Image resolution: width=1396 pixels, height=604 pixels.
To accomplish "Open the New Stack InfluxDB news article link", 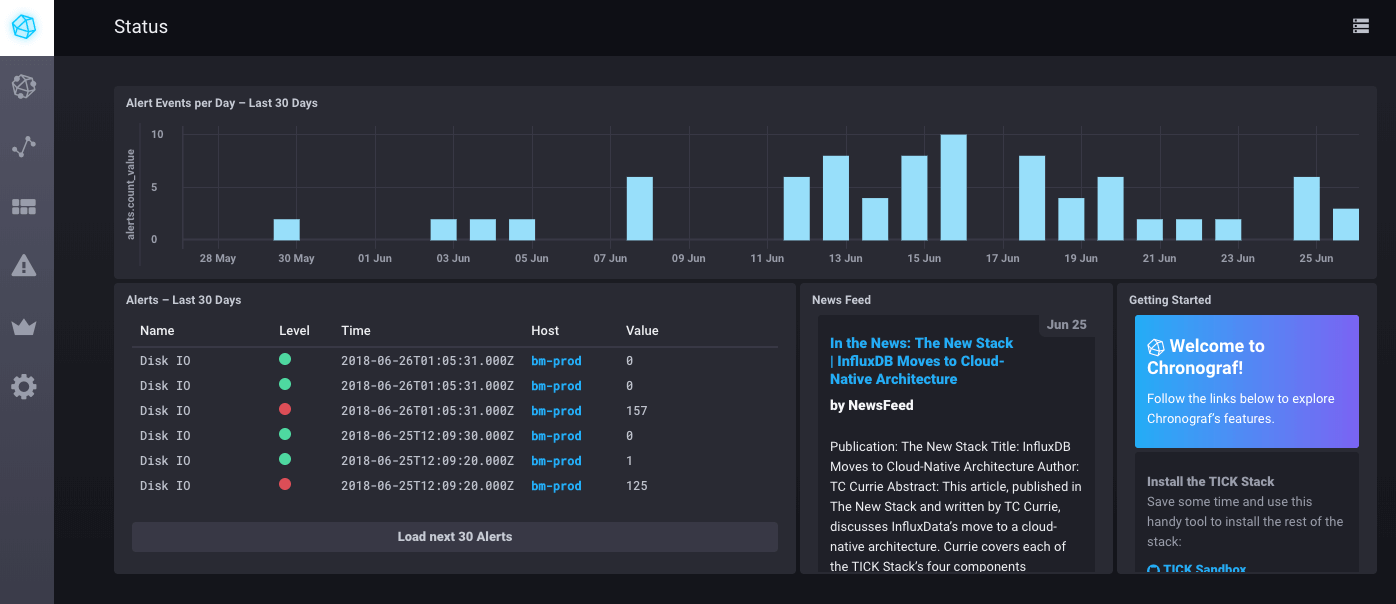I will tap(921, 361).
